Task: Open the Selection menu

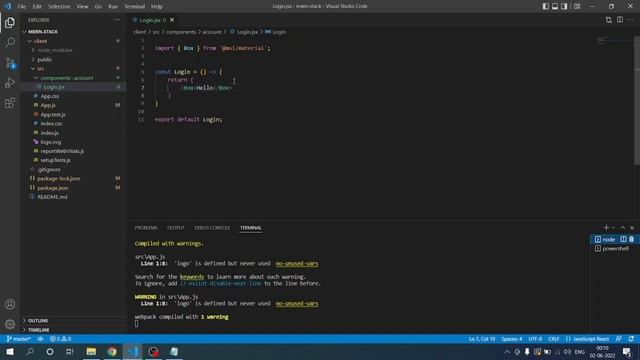Action: pos(59,6)
